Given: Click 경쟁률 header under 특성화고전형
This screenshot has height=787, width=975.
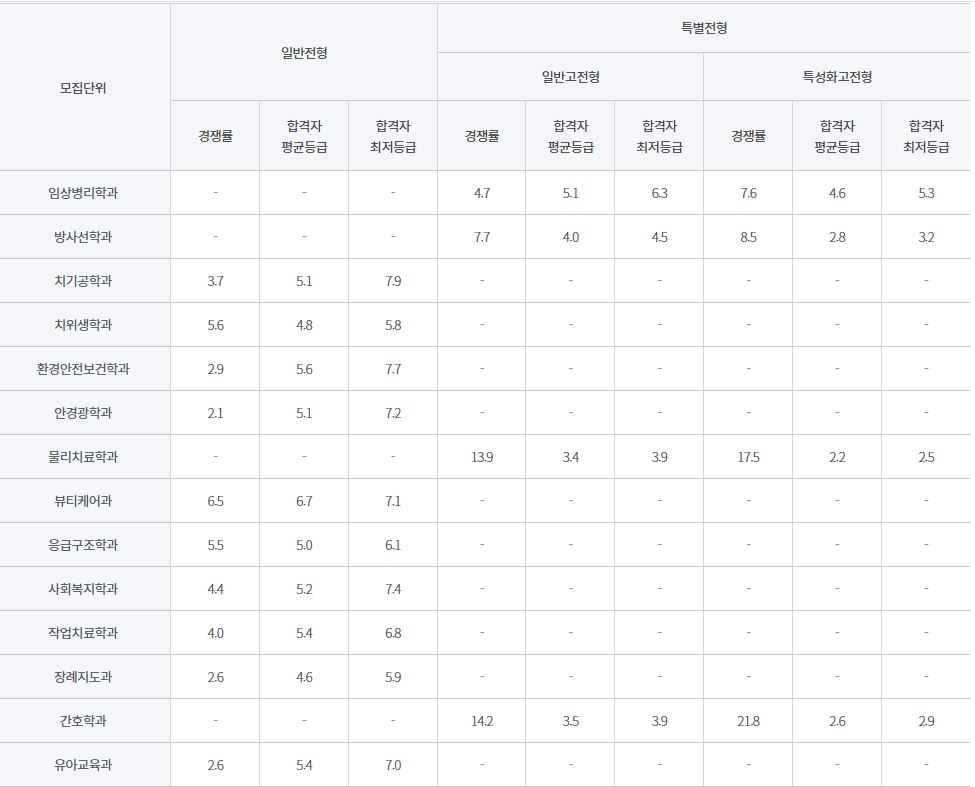Looking at the screenshot, I should pos(748,136).
